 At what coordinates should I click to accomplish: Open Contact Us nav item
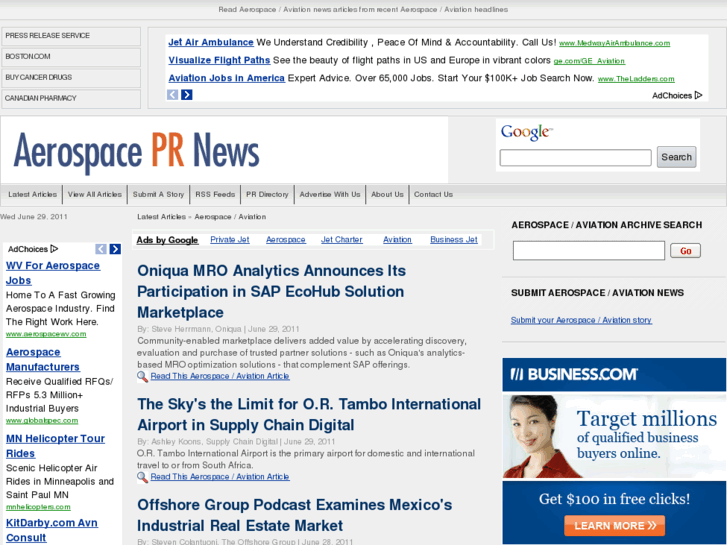point(434,194)
